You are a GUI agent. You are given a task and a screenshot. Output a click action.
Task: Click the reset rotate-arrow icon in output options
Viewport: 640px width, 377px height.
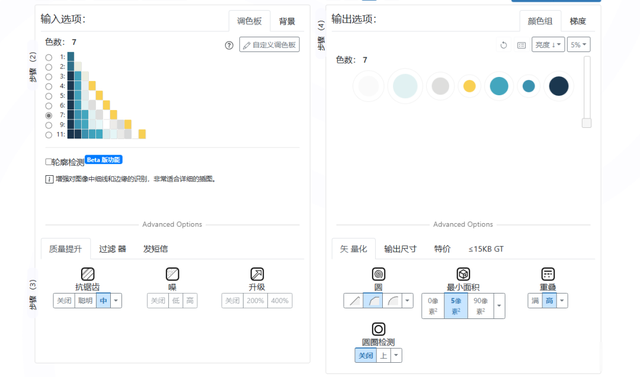point(504,45)
